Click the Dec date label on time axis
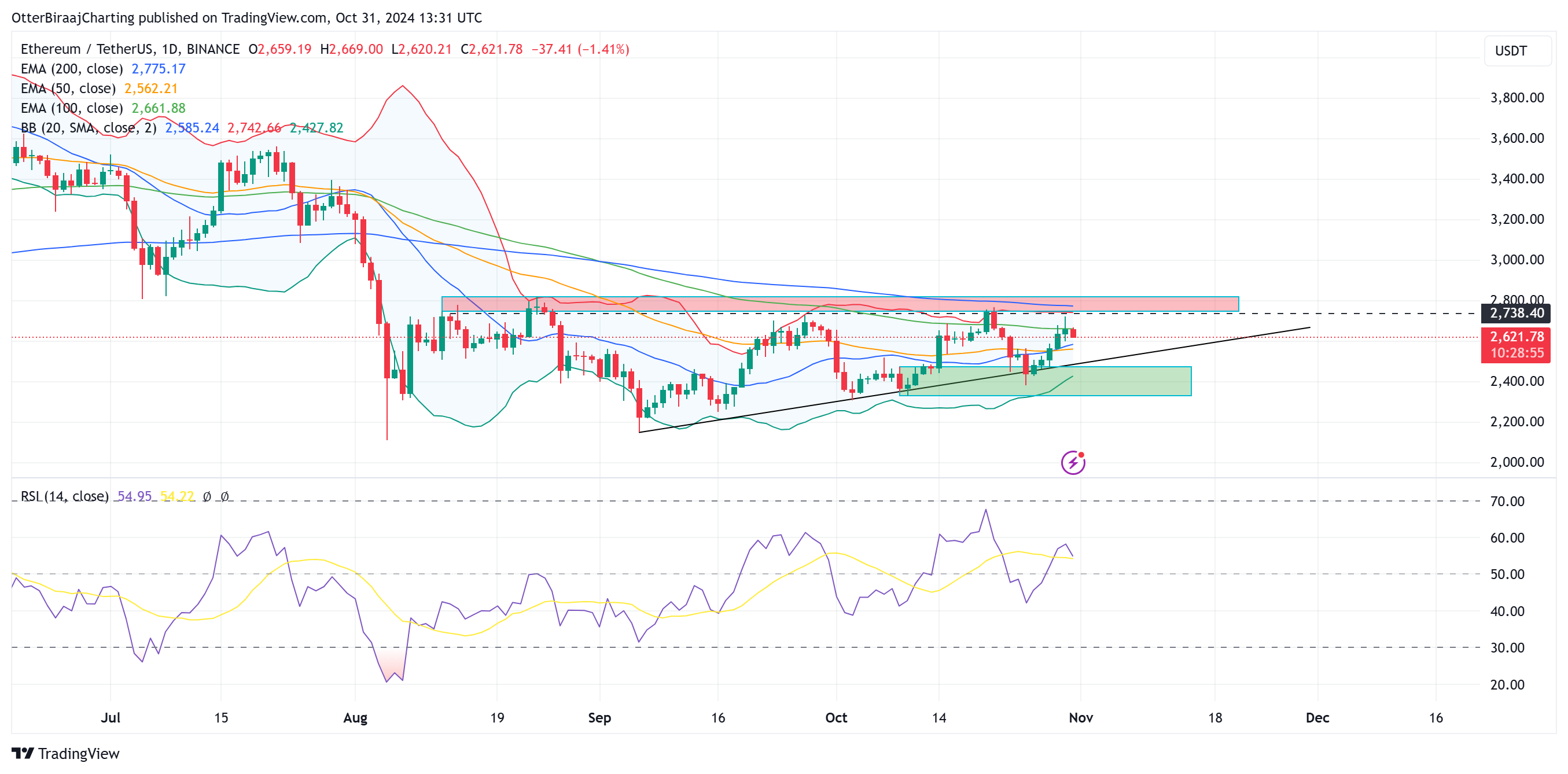Viewport: 1568px width, 774px height. pyautogui.click(x=1318, y=717)
